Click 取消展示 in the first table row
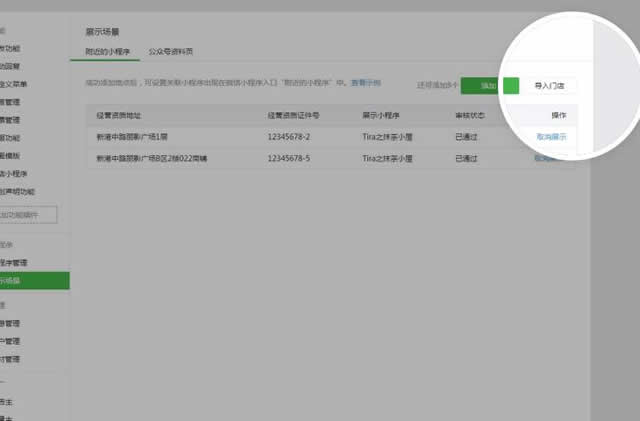Screen dimensions: 640x421 pyautogui.click(x=551, y=136)
